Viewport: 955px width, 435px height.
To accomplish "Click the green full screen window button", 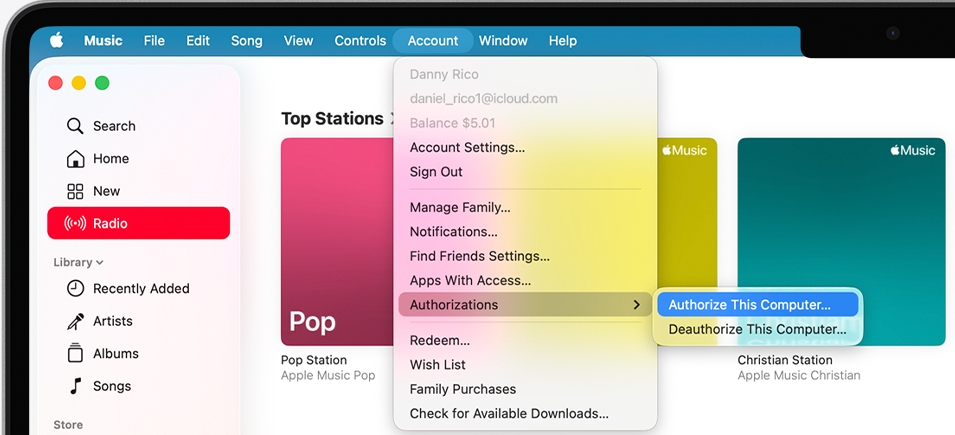I will (102, 83).
